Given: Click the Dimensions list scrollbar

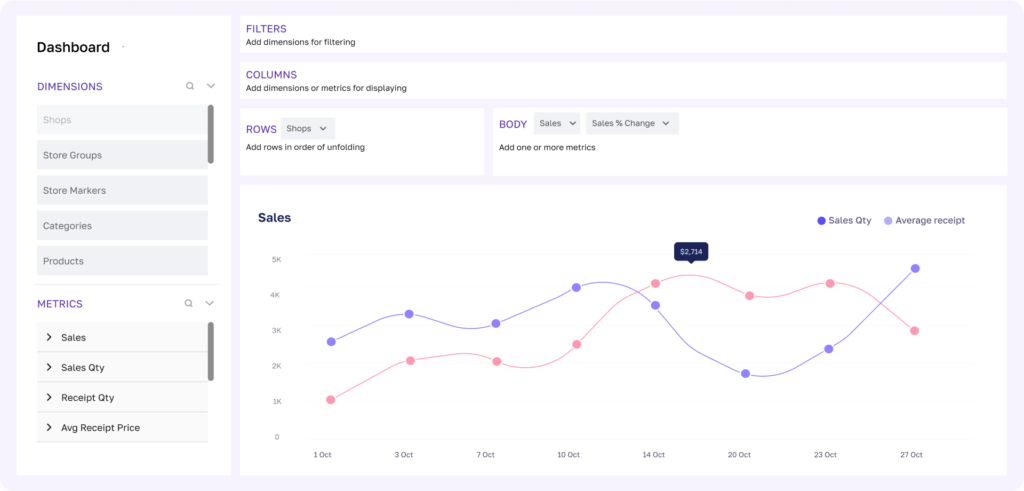Looking at the screenshot, I should tap(211, 134).
